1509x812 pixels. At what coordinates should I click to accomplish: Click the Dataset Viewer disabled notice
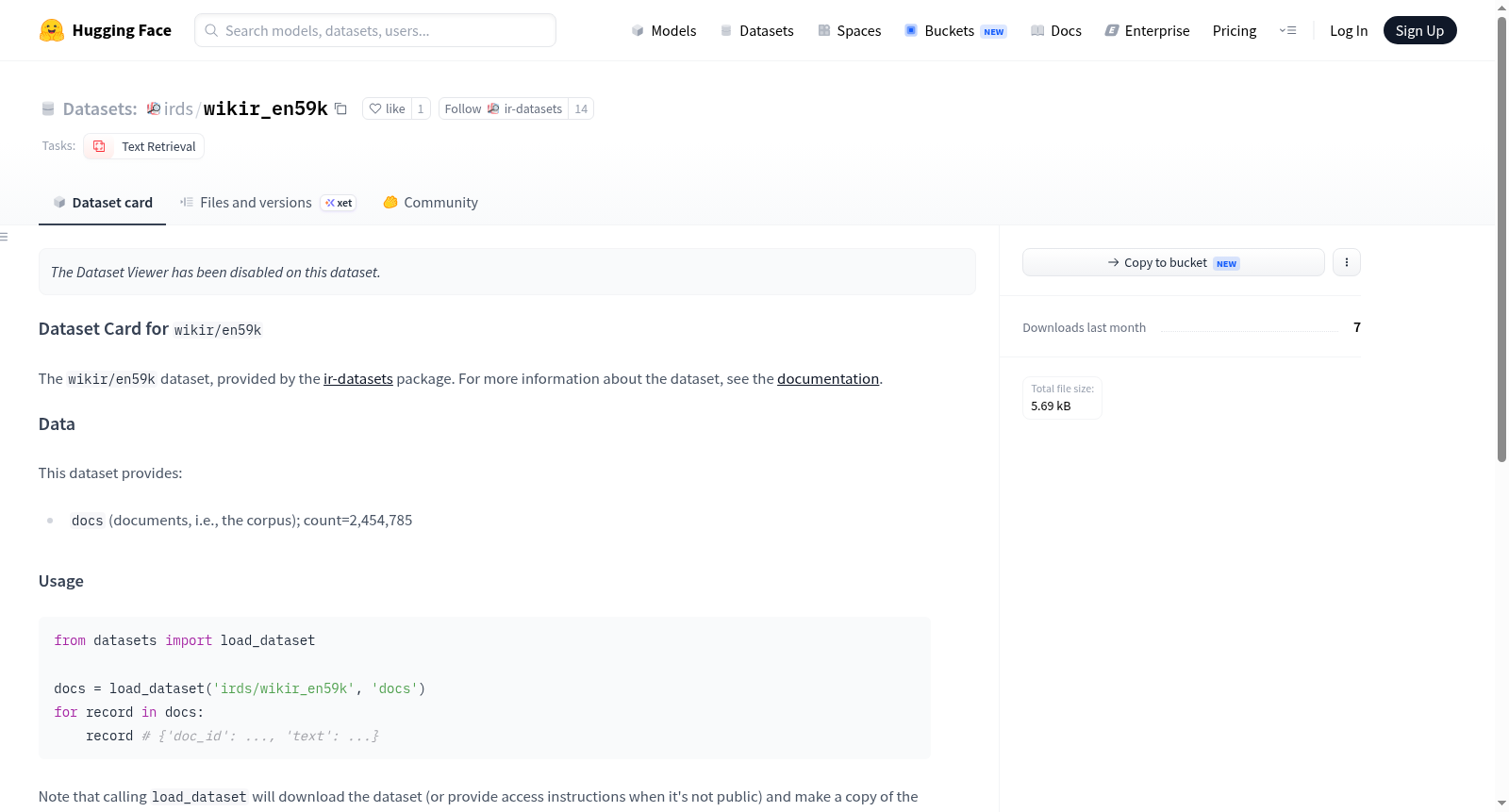(x=507, y=272)
